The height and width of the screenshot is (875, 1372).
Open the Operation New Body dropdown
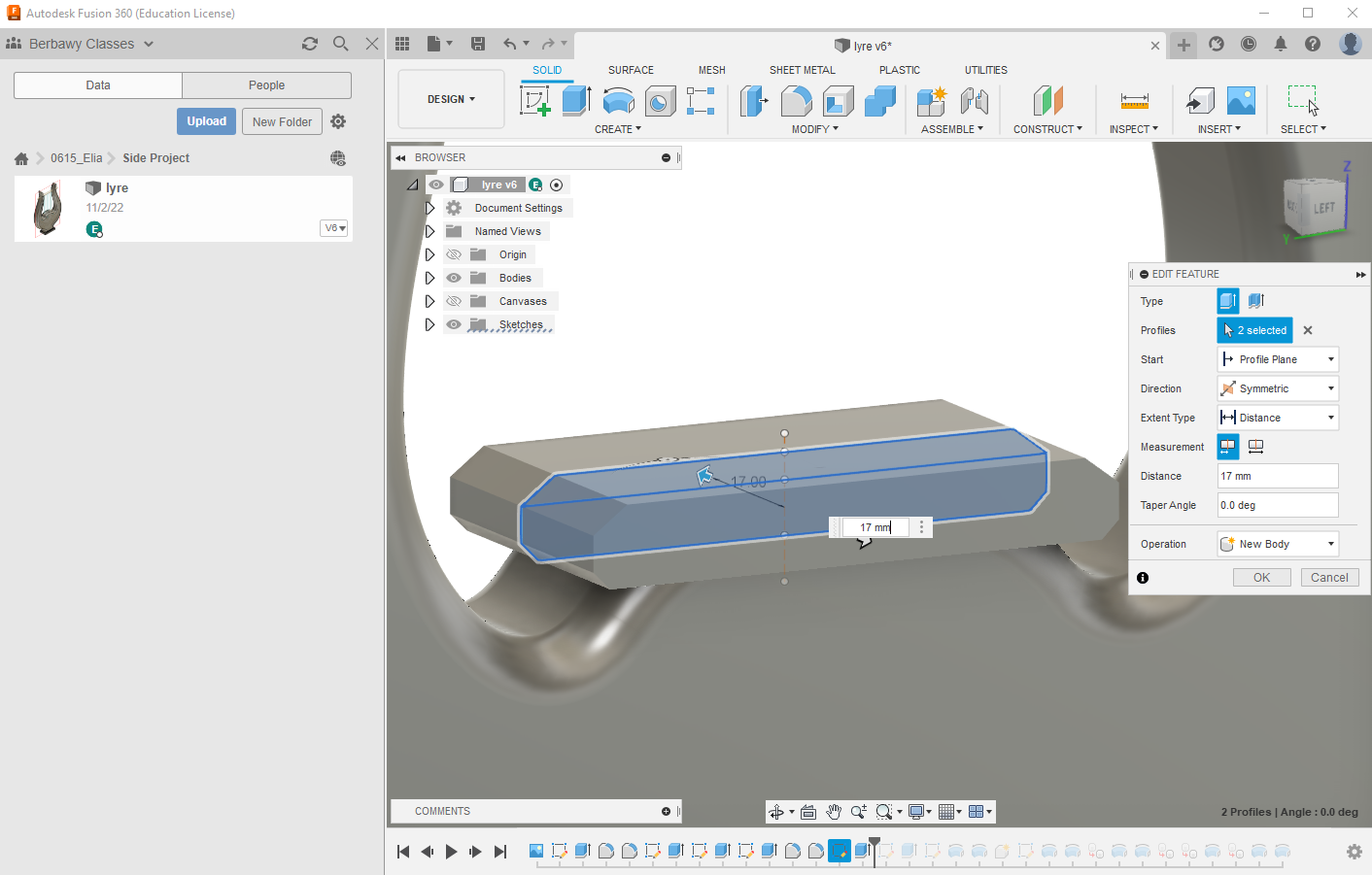click(1278, 544)
